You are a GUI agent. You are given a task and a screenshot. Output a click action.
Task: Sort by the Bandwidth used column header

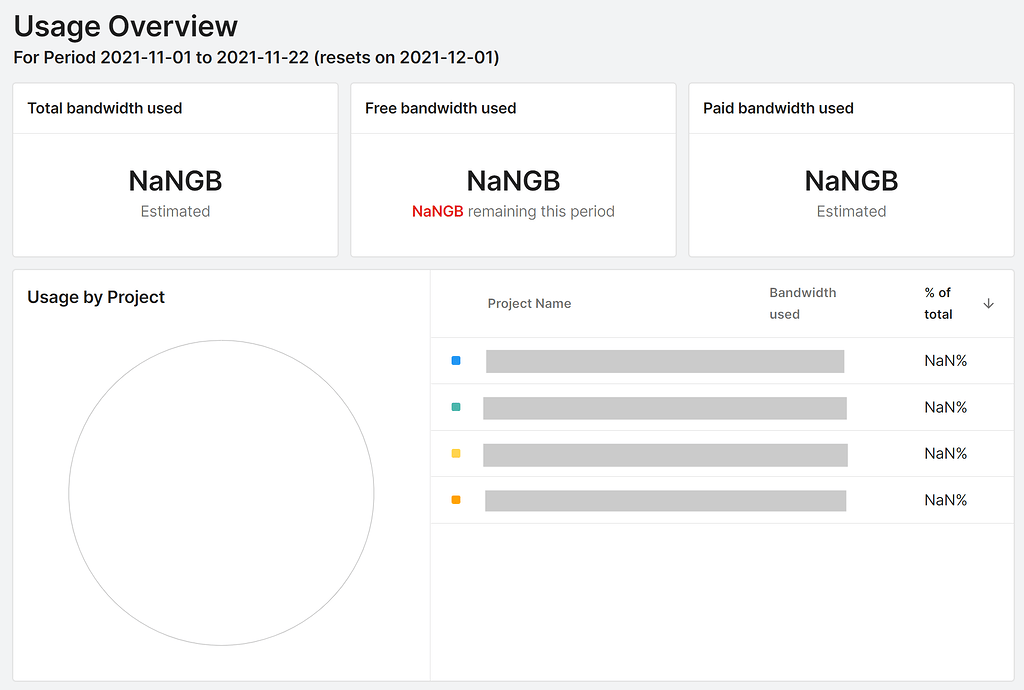[803, 303]
